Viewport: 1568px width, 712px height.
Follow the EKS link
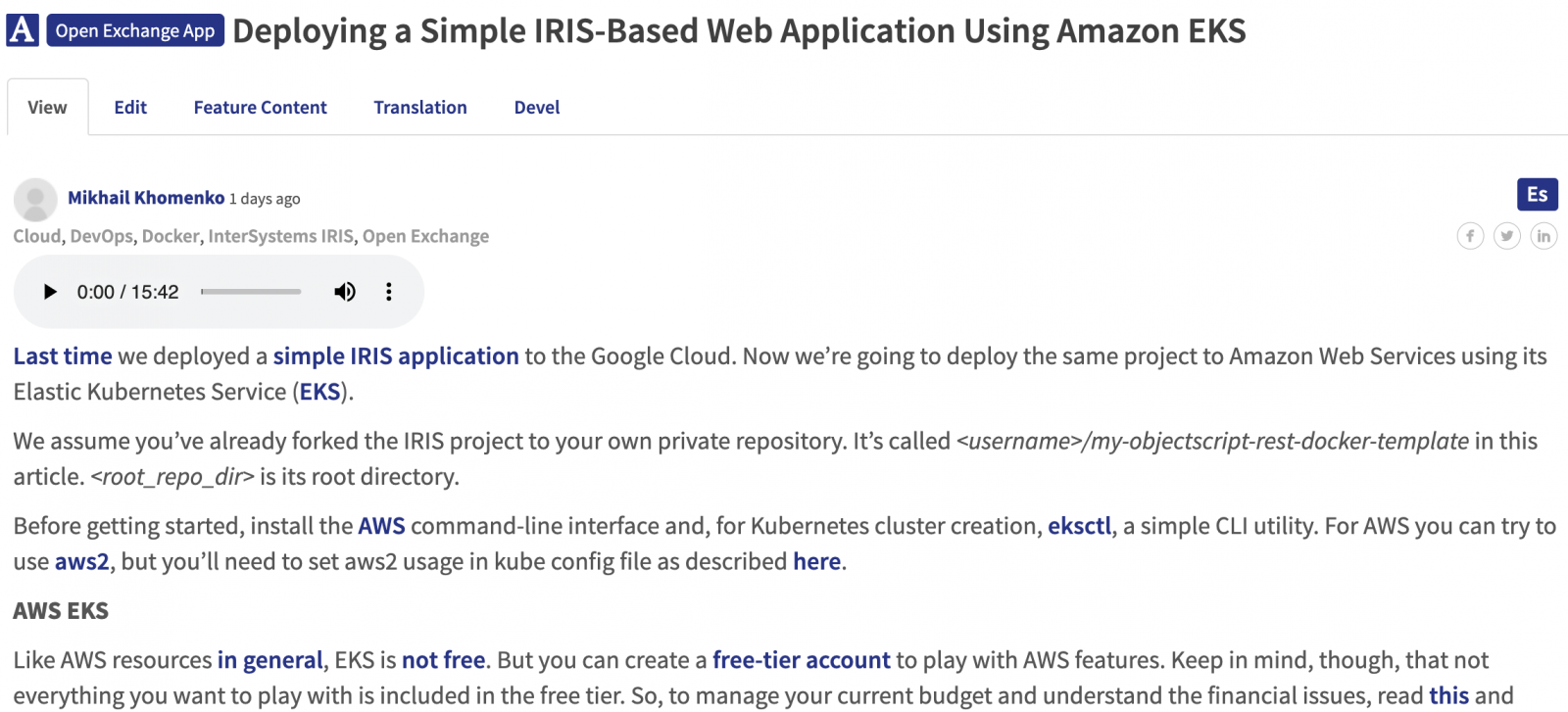point(319,392)
